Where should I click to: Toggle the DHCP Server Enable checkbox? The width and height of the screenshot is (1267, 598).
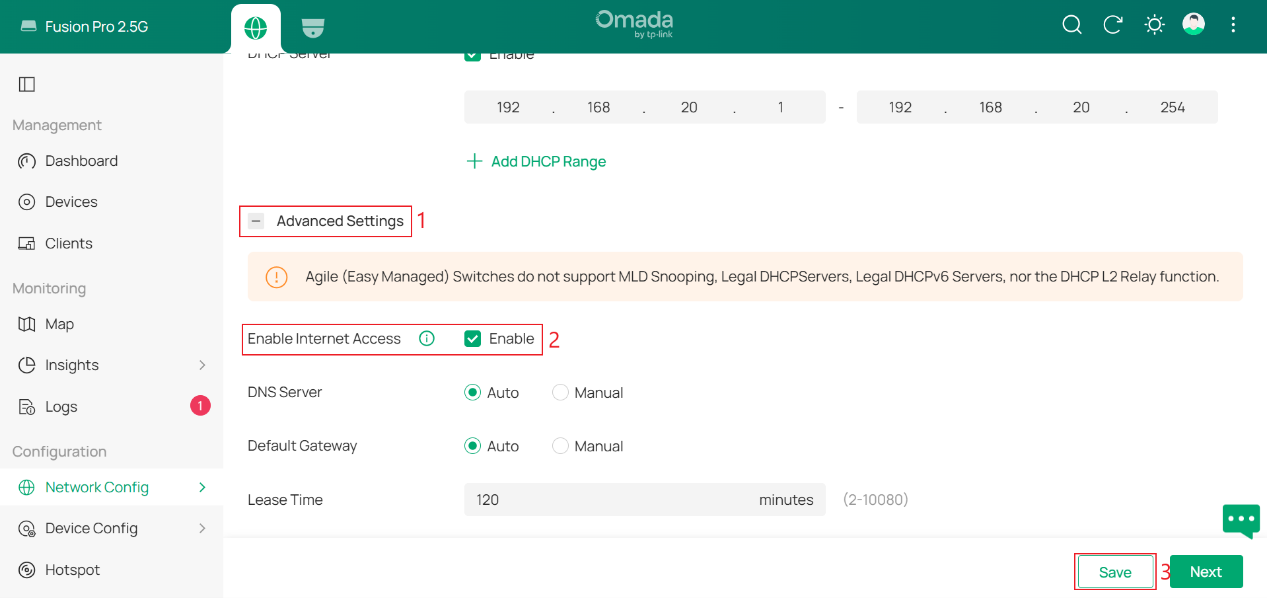[473, 56]
